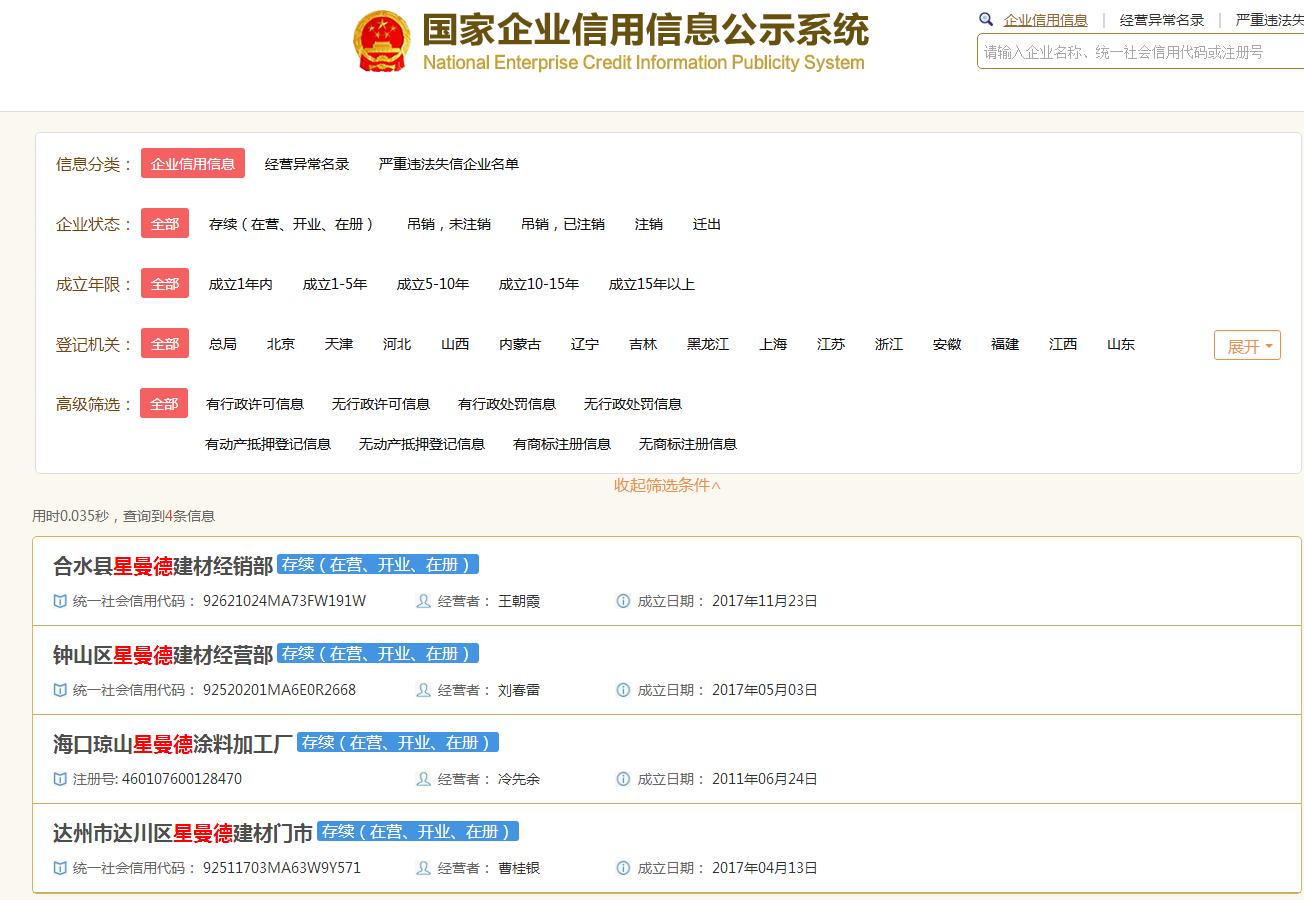Image resolution: width=1304 pixels, height=900 pixels.
Task: Filter by 无行政处罚信息
Action: click(633, 404)
